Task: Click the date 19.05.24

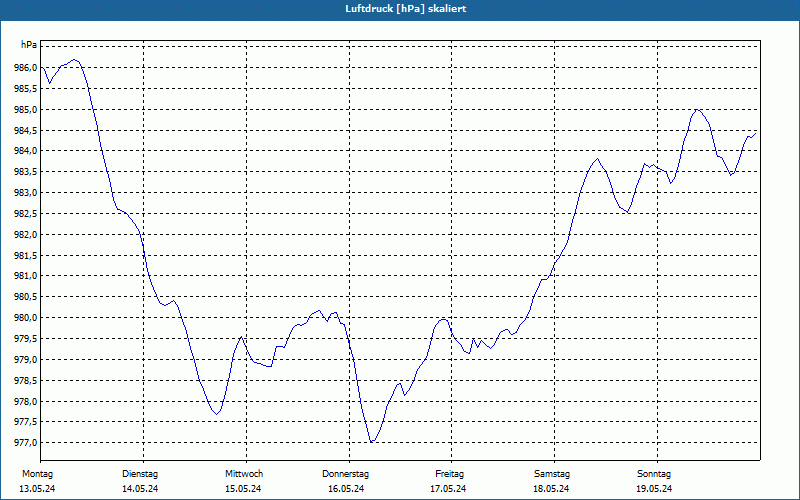Action: coord(654,489)
